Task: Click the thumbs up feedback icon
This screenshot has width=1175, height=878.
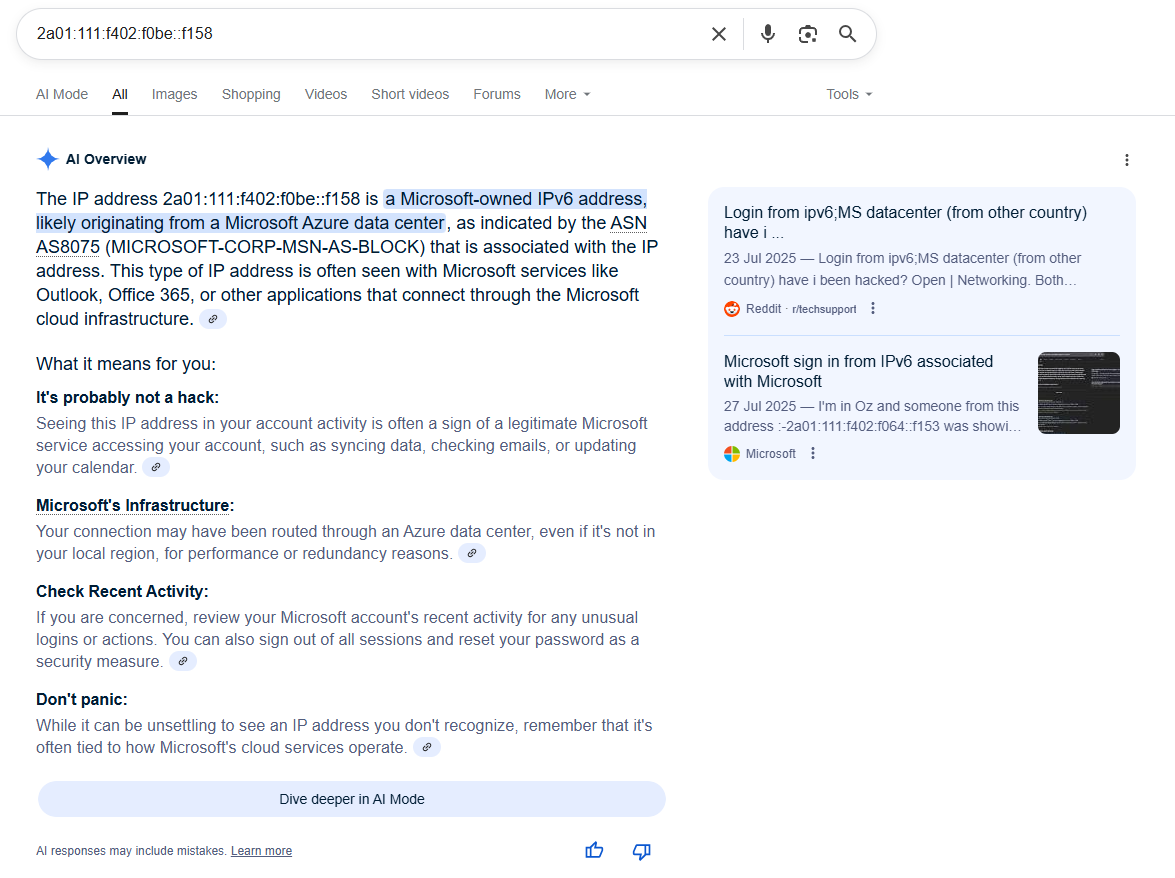Action: (x=594, y=850)
